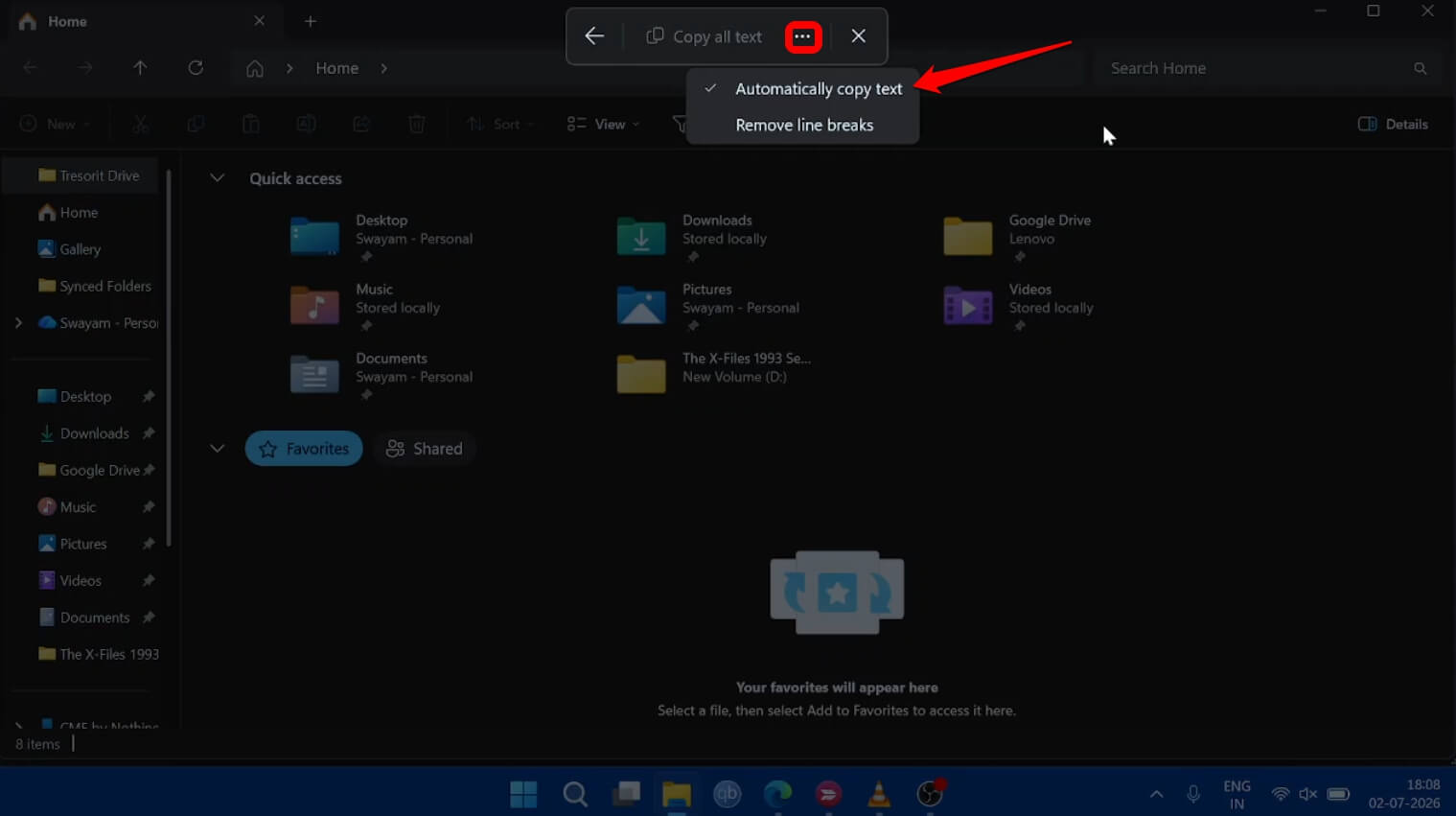Expand Swayam - Personal sidebar node
The image size is (1456, 816).
(x=18, y=323)
